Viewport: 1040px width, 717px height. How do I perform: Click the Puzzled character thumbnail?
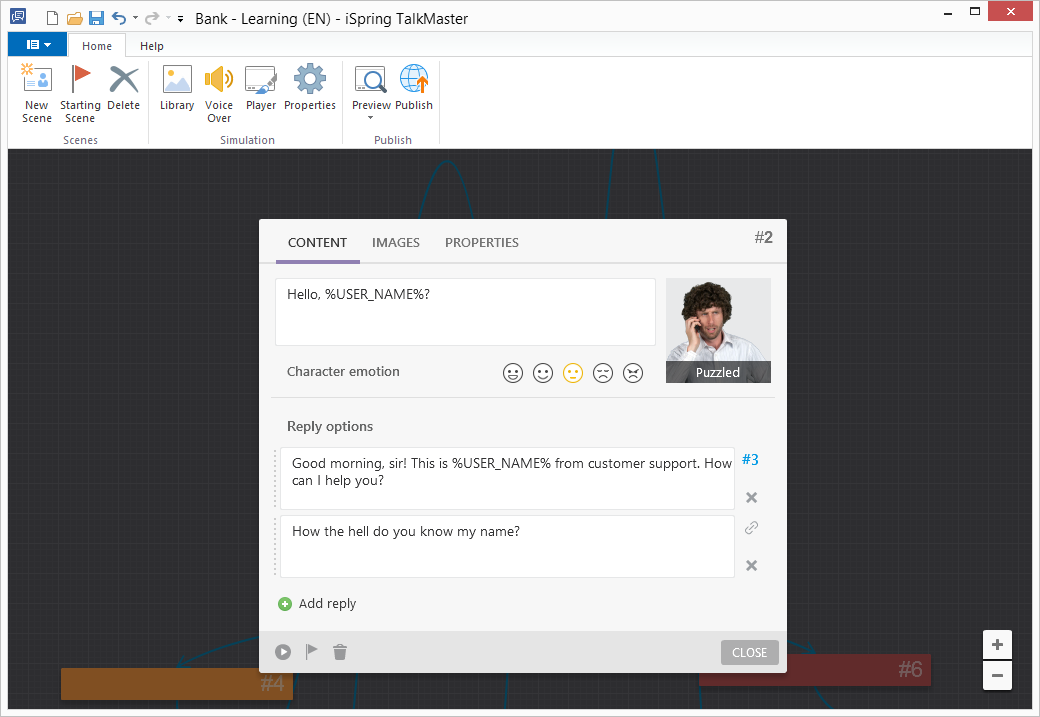click(718, 330)
